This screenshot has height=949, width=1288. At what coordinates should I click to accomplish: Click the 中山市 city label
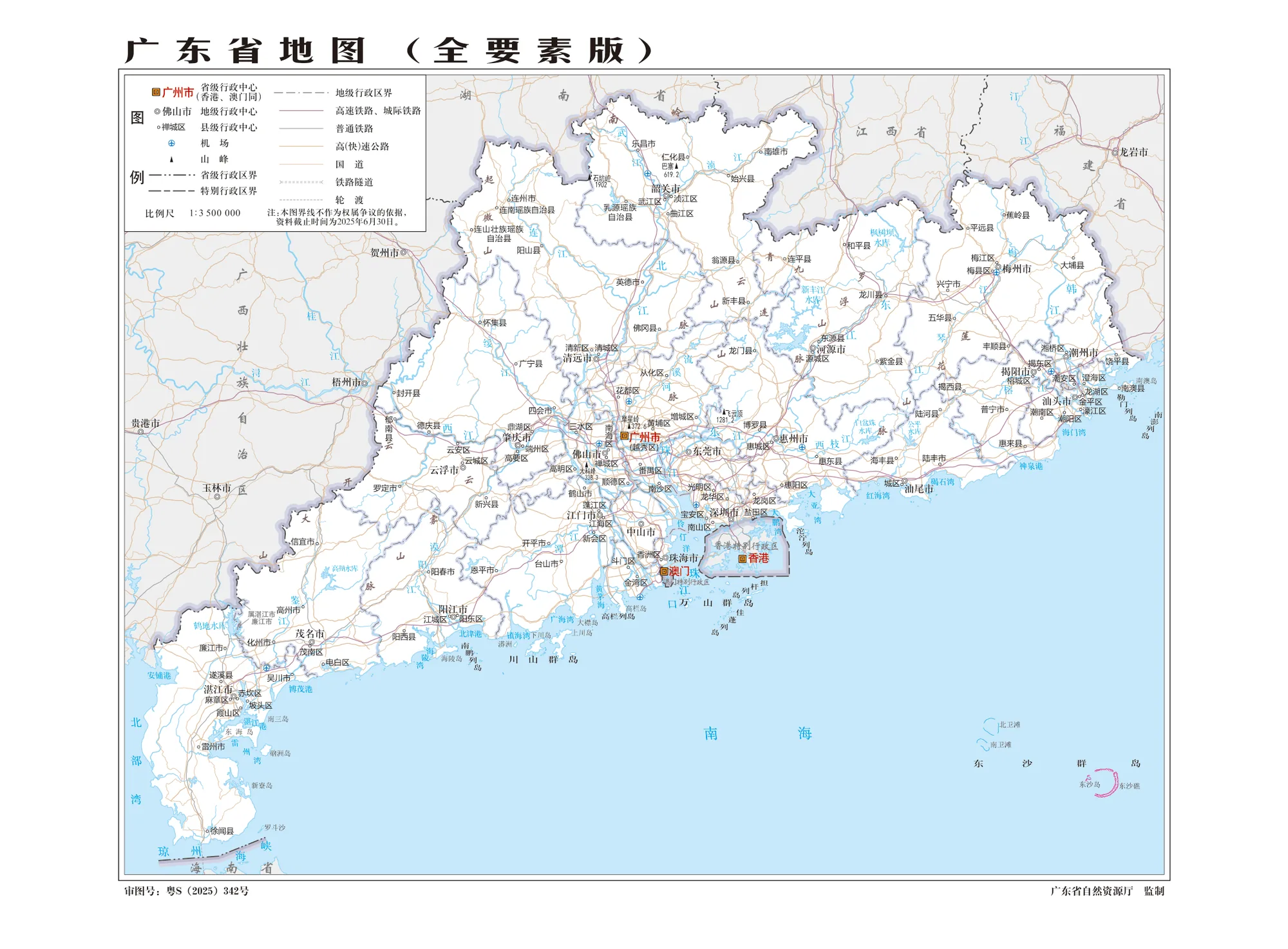pos(641,532)
